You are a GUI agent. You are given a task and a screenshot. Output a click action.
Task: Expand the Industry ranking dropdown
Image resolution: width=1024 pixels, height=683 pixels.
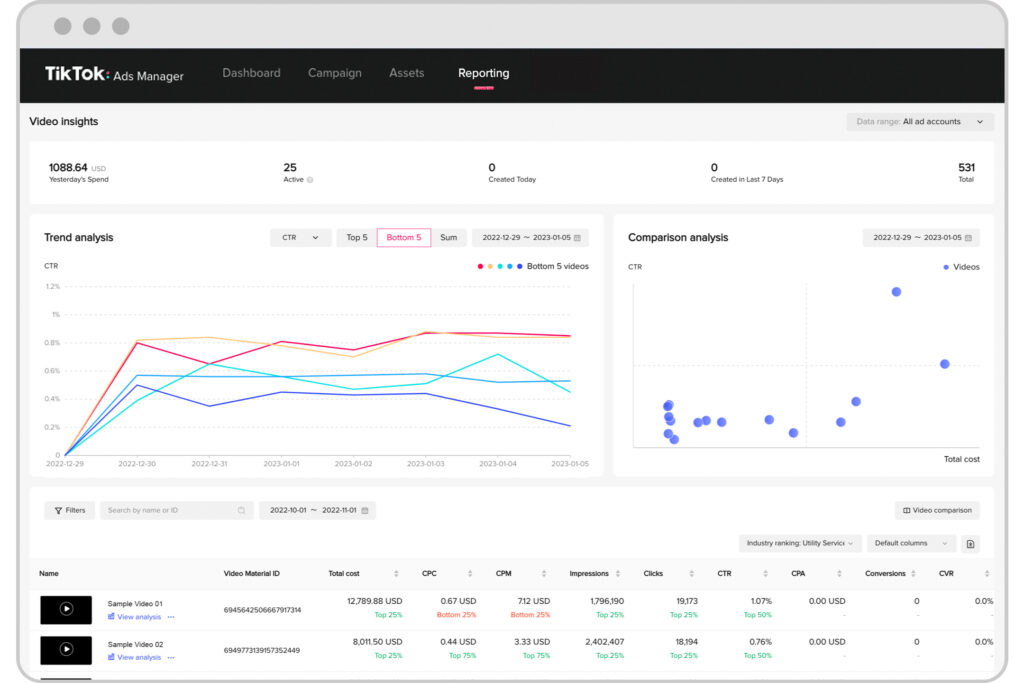pos(799,543)
